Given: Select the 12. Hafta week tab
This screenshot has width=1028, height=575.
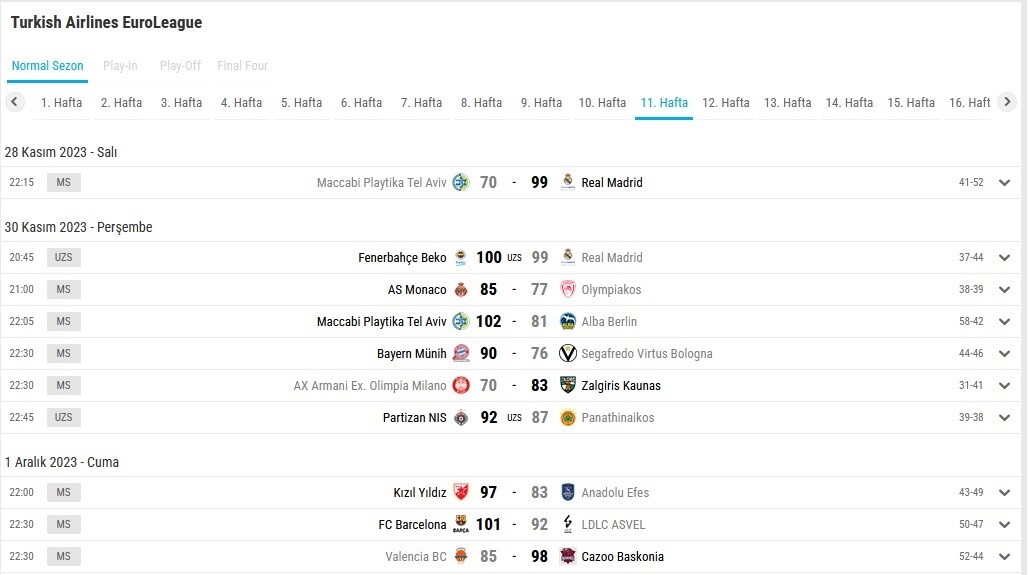Looking at the screenshot, I should 726,103.
